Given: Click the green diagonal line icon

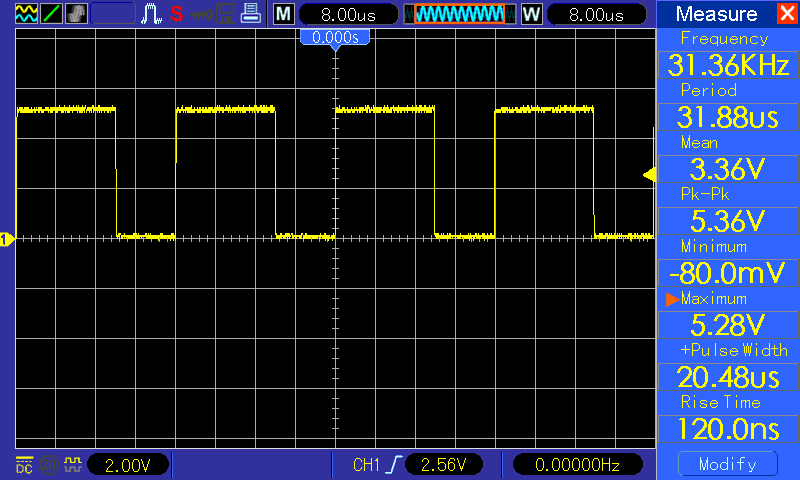Looking at the screenshot, I should pyautogui.click(x=51, y=13).
